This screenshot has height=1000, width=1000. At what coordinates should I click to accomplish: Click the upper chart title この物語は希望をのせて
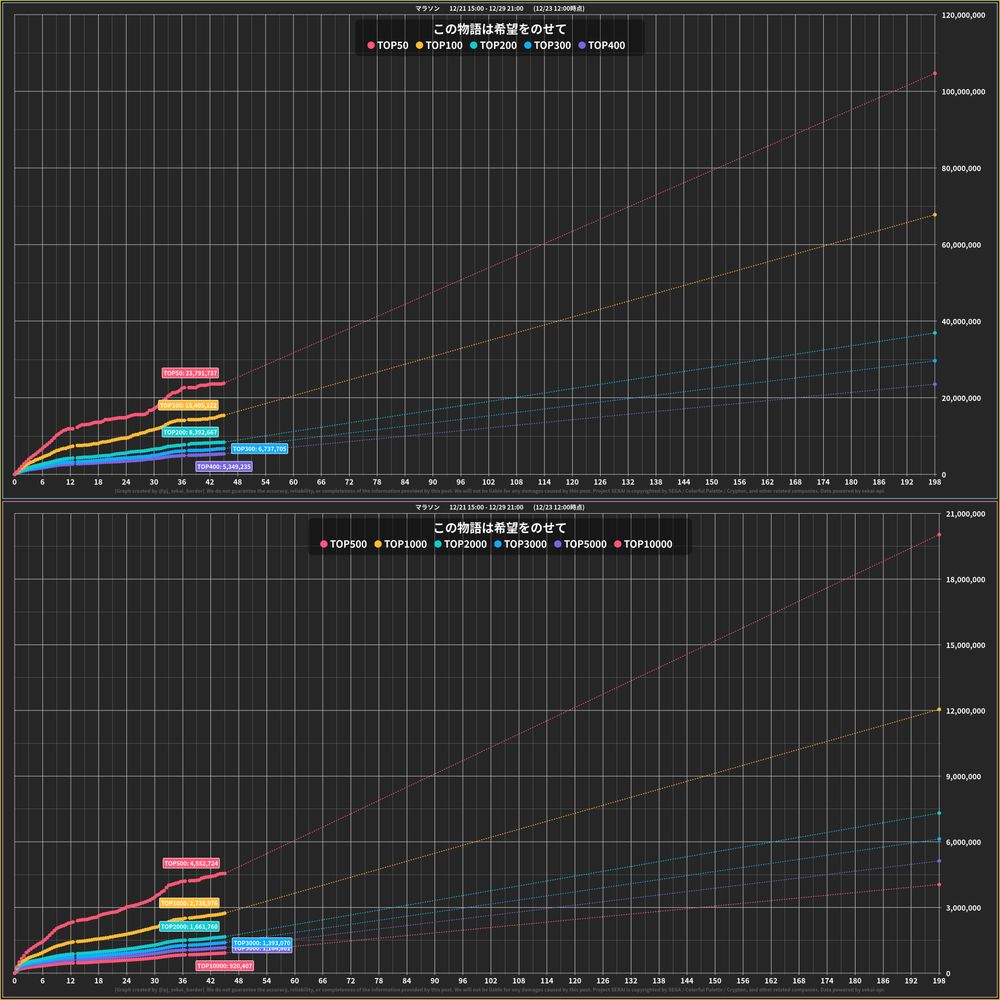(x=499, y=29)
